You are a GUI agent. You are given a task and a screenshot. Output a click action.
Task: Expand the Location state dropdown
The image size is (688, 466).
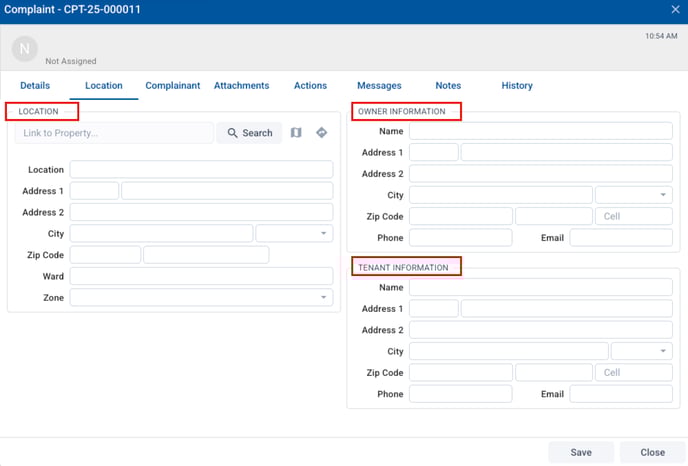coord(294,233)
